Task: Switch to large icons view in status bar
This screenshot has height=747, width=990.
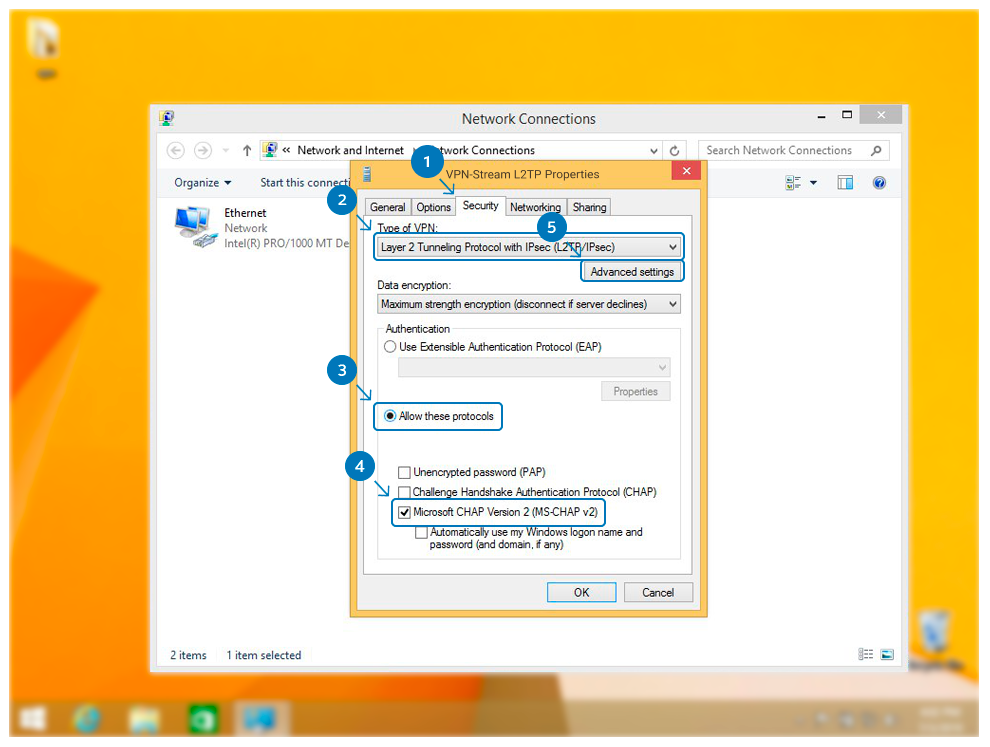Action: pyautogui.click(x=887, y=654)
